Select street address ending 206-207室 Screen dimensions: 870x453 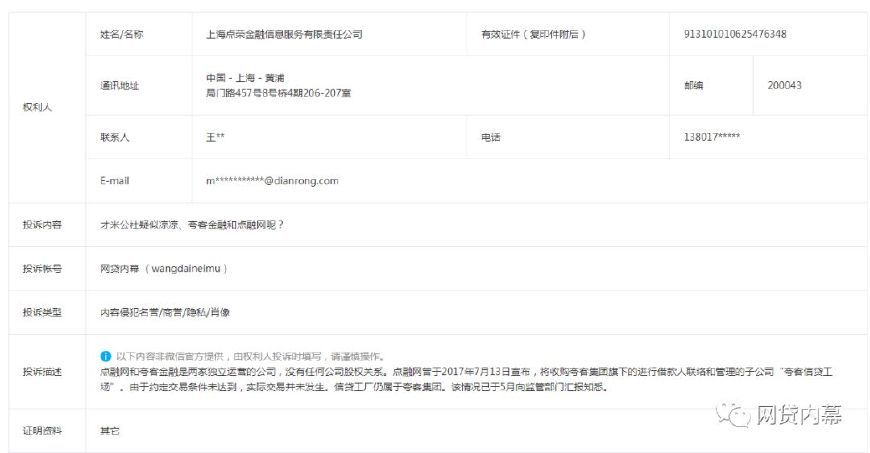pyautogui.click(x=279, y=93)
